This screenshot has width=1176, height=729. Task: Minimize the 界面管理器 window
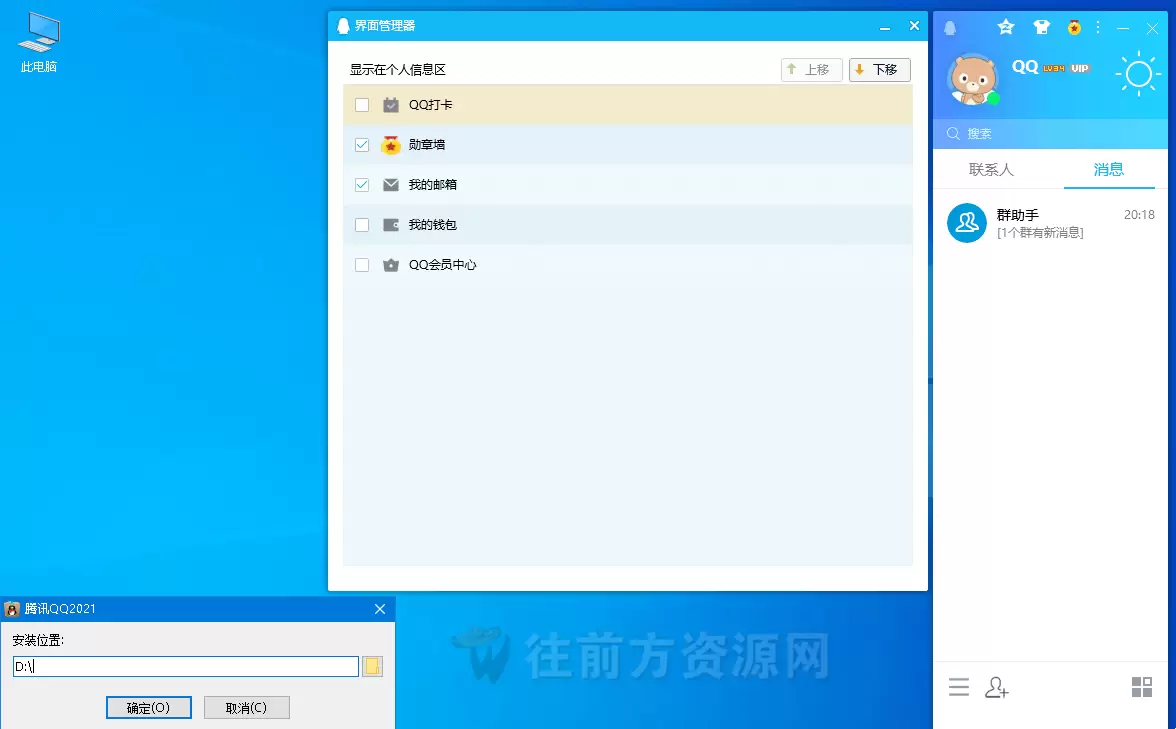[x=885, y=26]
